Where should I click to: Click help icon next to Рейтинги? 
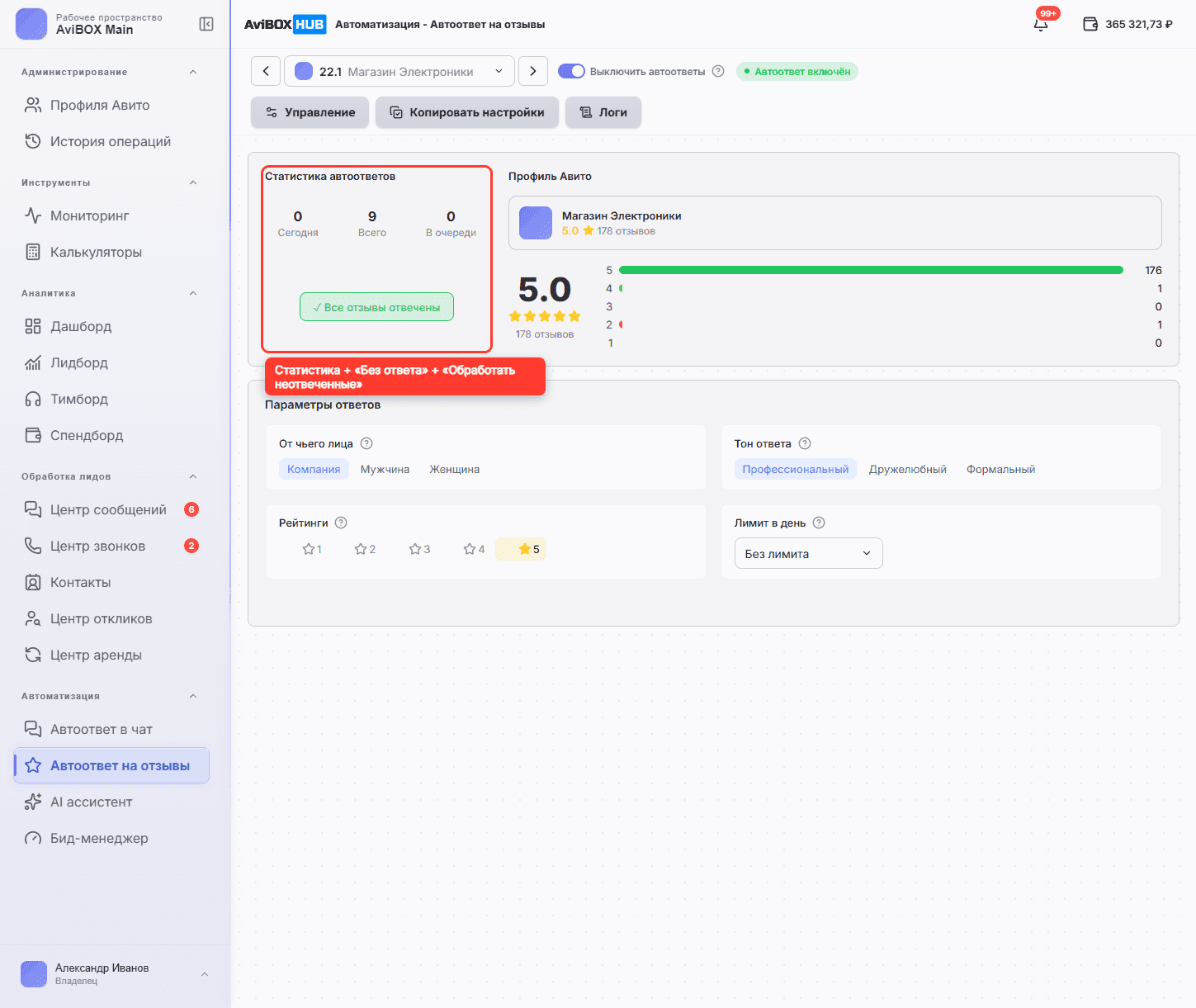coord(341,523)
